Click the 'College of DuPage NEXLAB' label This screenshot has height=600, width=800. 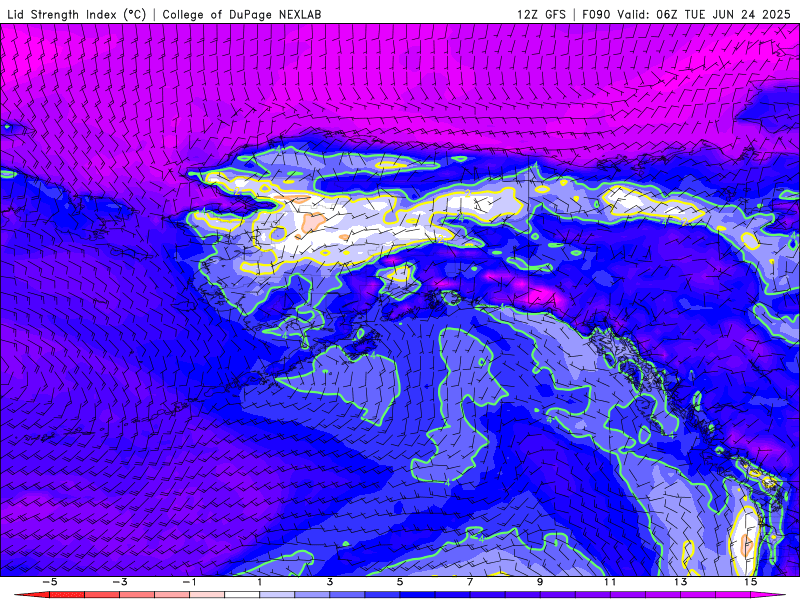coord(242,14)
